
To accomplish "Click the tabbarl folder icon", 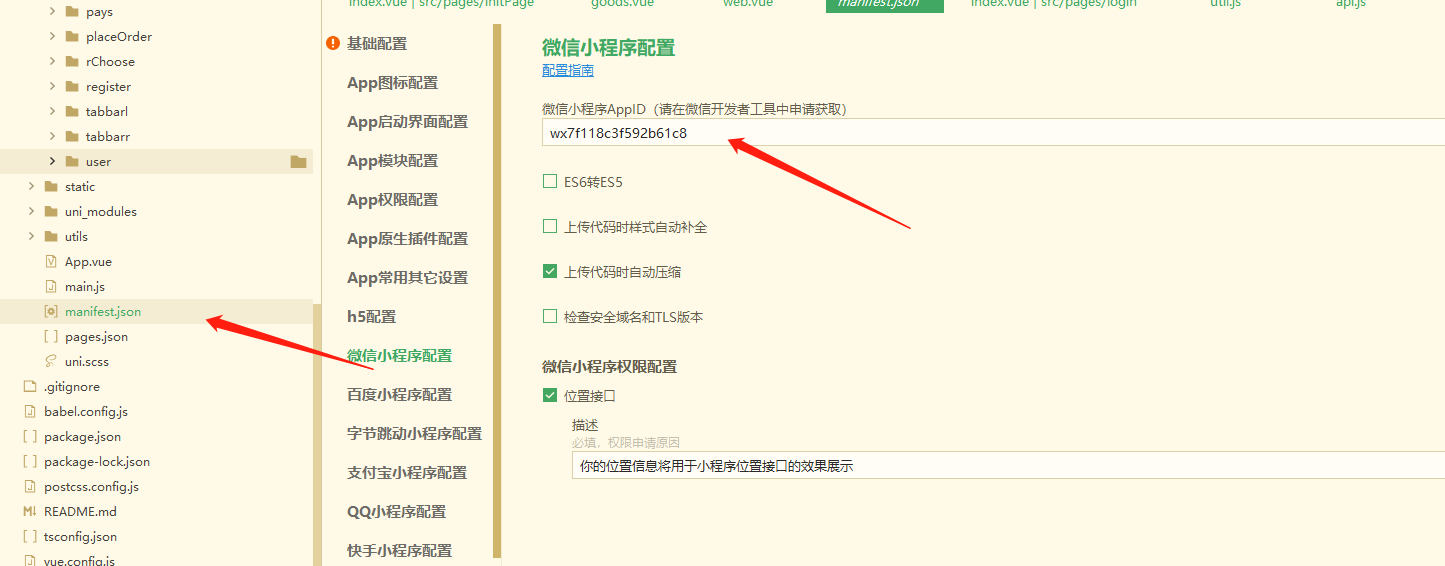I will coord(71,112).
